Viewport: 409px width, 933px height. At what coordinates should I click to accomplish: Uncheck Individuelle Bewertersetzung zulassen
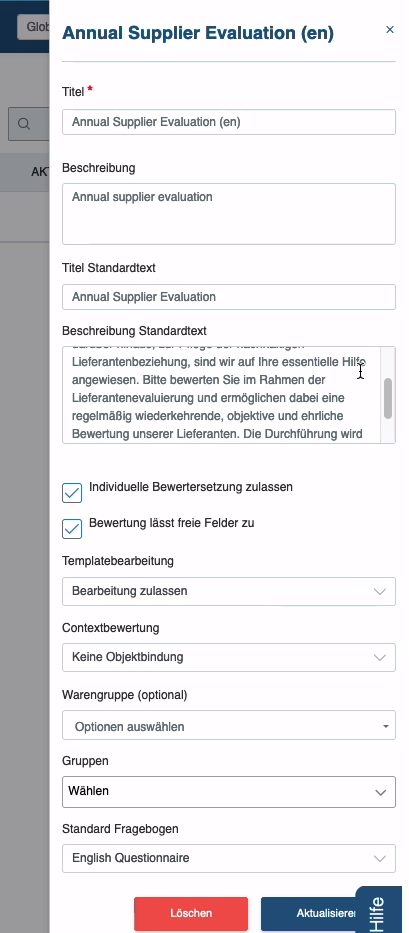[x=72, y=493]
